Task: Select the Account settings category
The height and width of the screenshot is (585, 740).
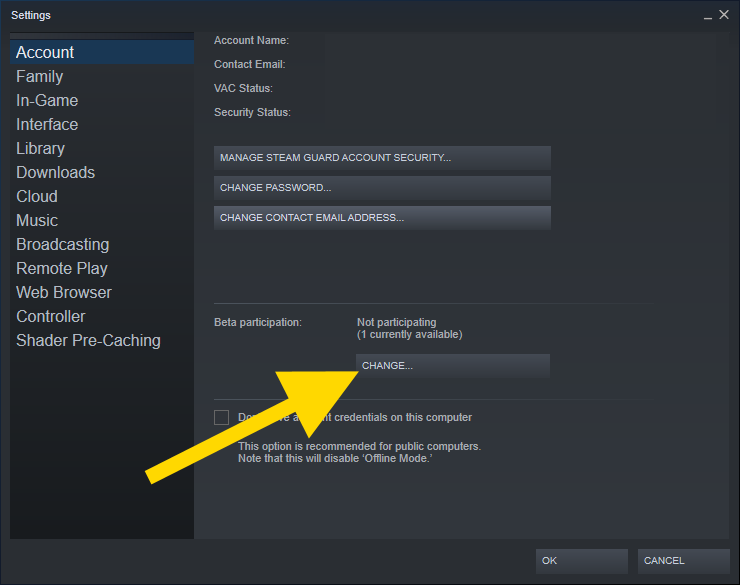Action: (101, 52)
